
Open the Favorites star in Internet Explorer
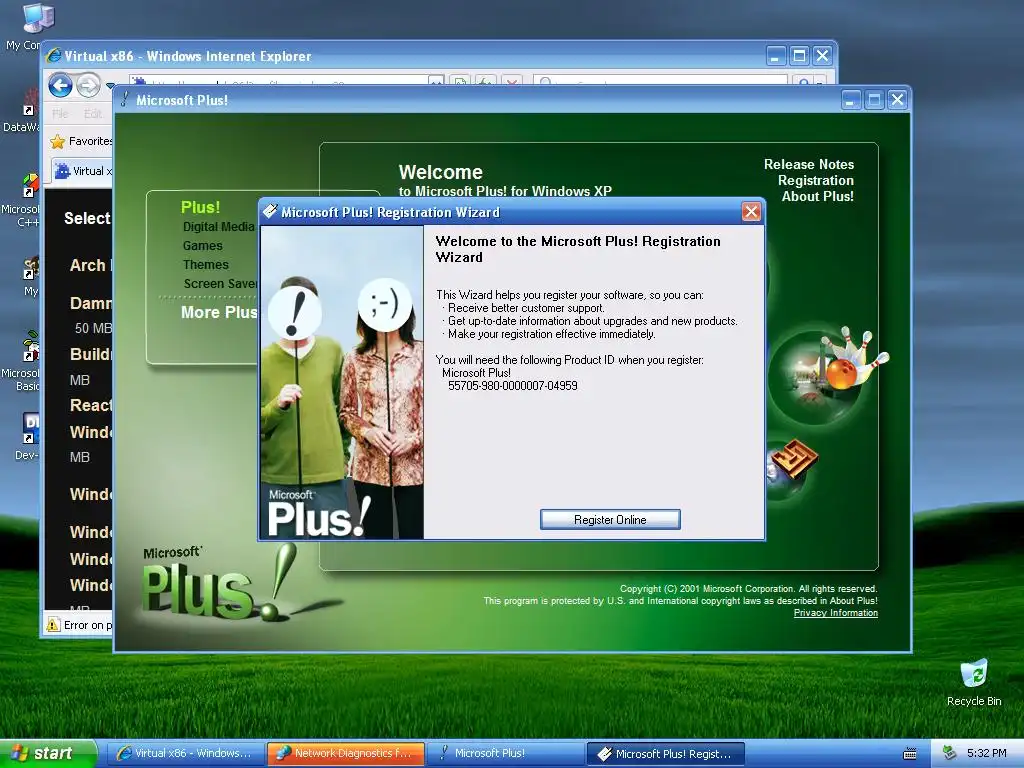tap(58, 141)
